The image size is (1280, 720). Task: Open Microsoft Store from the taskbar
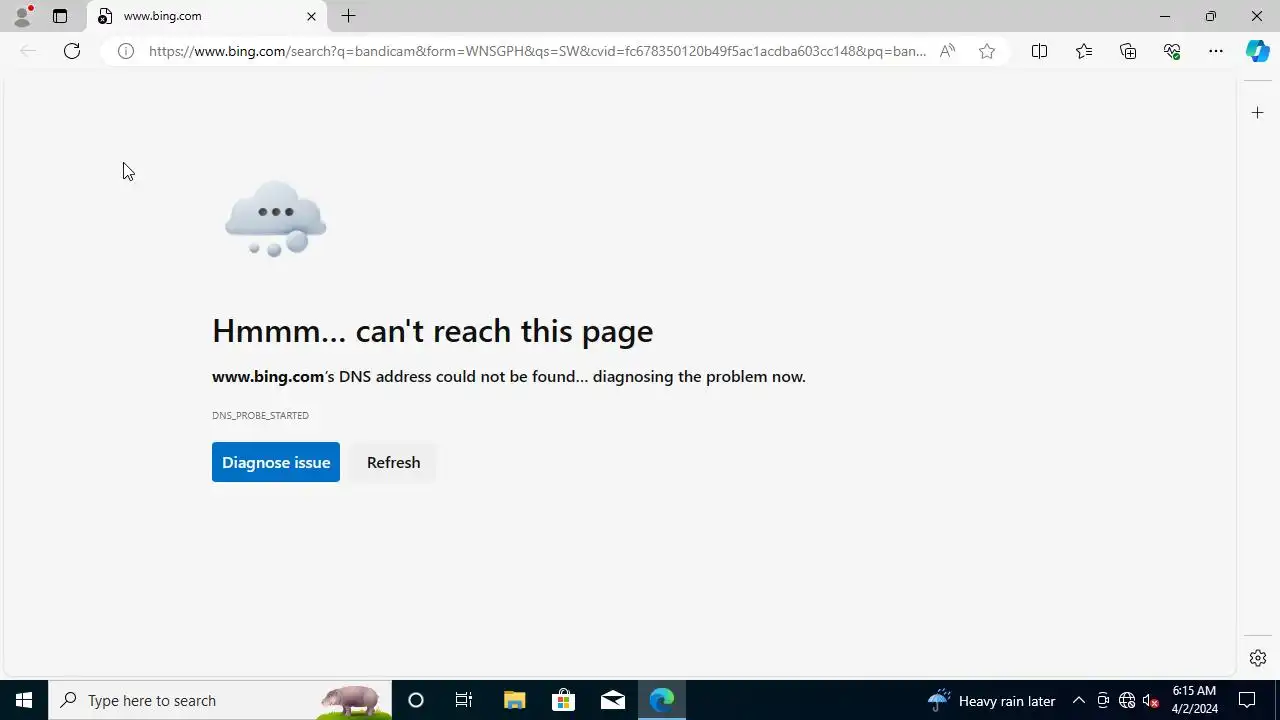point(563,700)
